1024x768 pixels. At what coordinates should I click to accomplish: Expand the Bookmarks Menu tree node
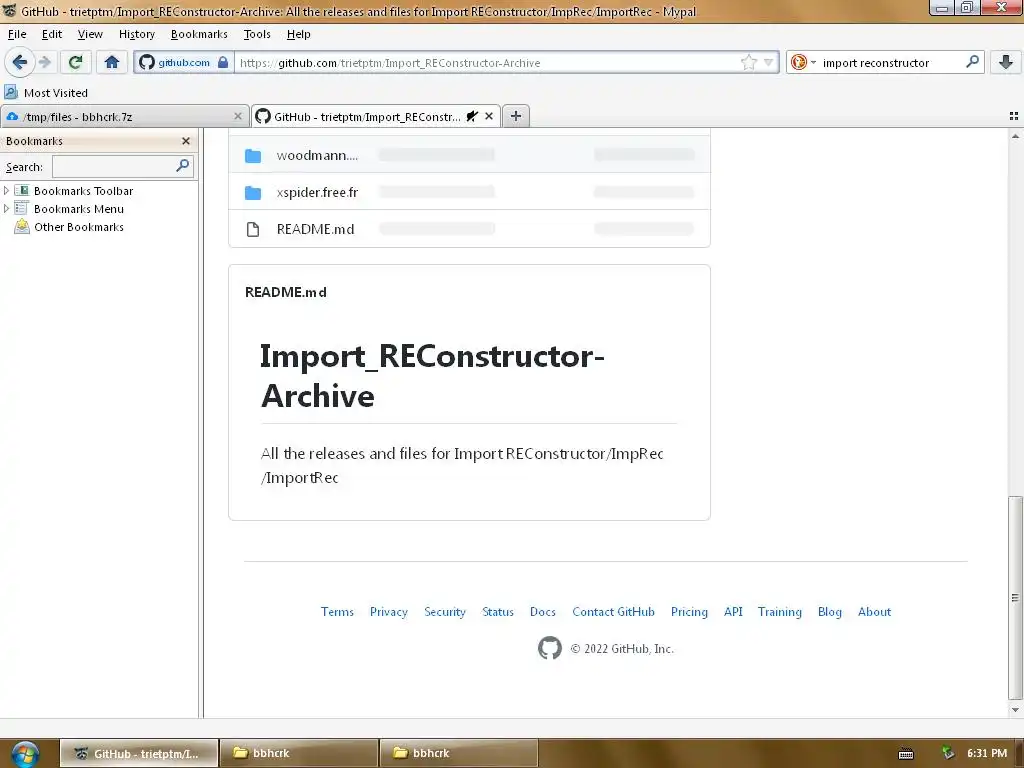pos(7,209)
